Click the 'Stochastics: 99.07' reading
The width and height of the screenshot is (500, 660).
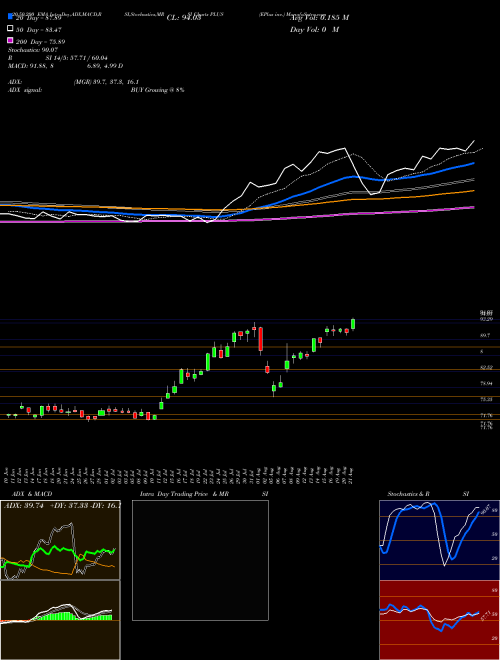pyautogui.click(x=33, y=50)
